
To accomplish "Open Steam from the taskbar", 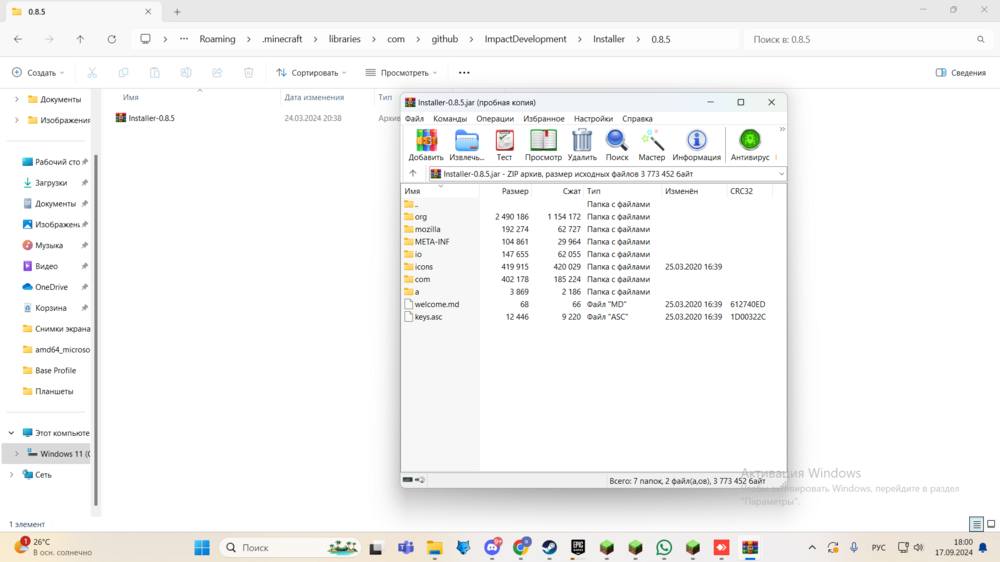I will [549, 547].
